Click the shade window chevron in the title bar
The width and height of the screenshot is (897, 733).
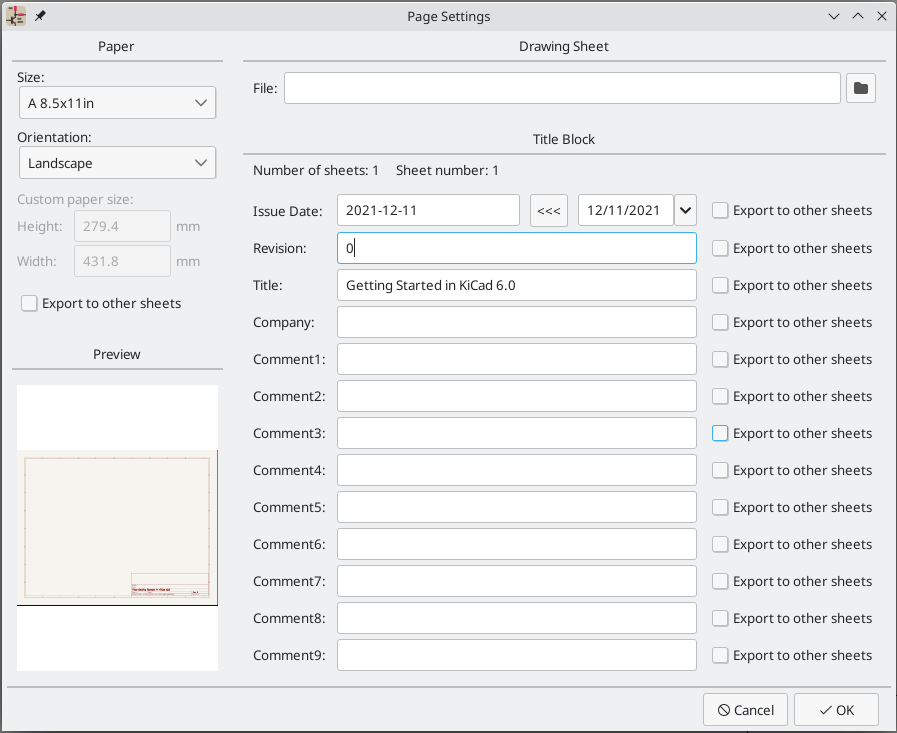pyautogui.click(x=834, y=16)
